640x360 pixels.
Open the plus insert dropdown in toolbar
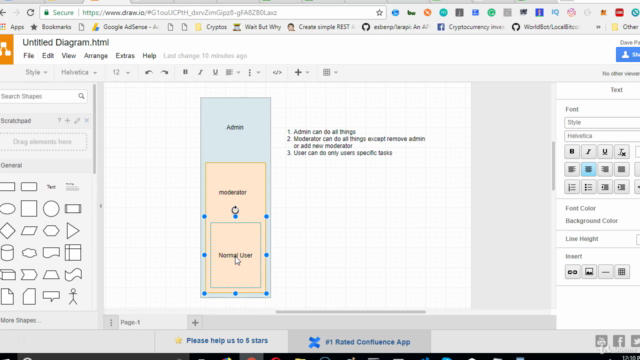pos(302,72)
